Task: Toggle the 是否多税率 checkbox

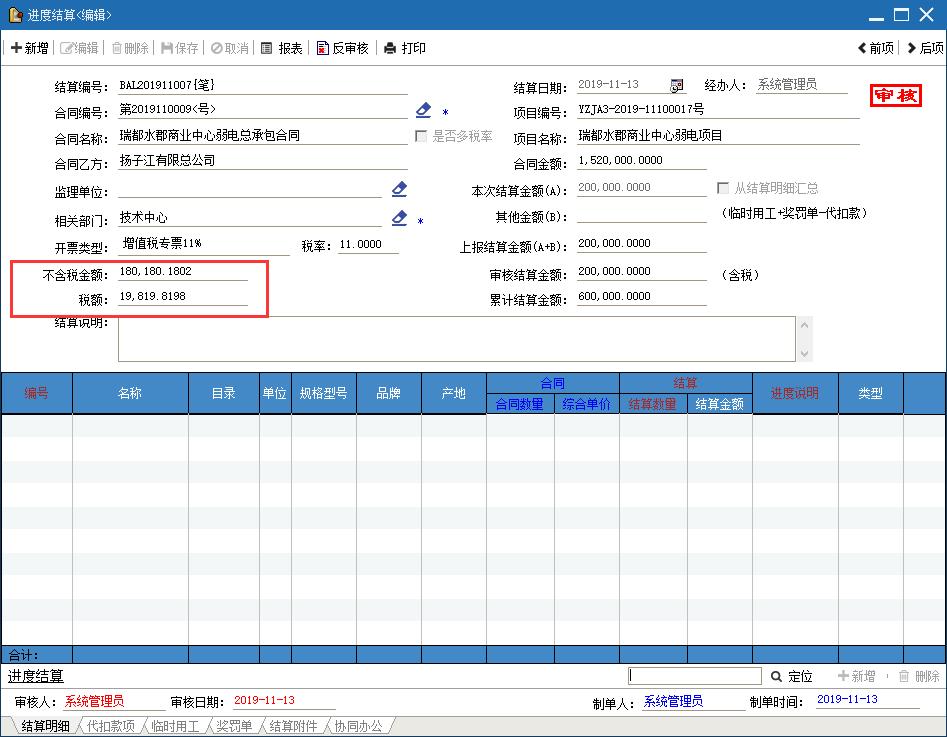Action: coord(422,136)
